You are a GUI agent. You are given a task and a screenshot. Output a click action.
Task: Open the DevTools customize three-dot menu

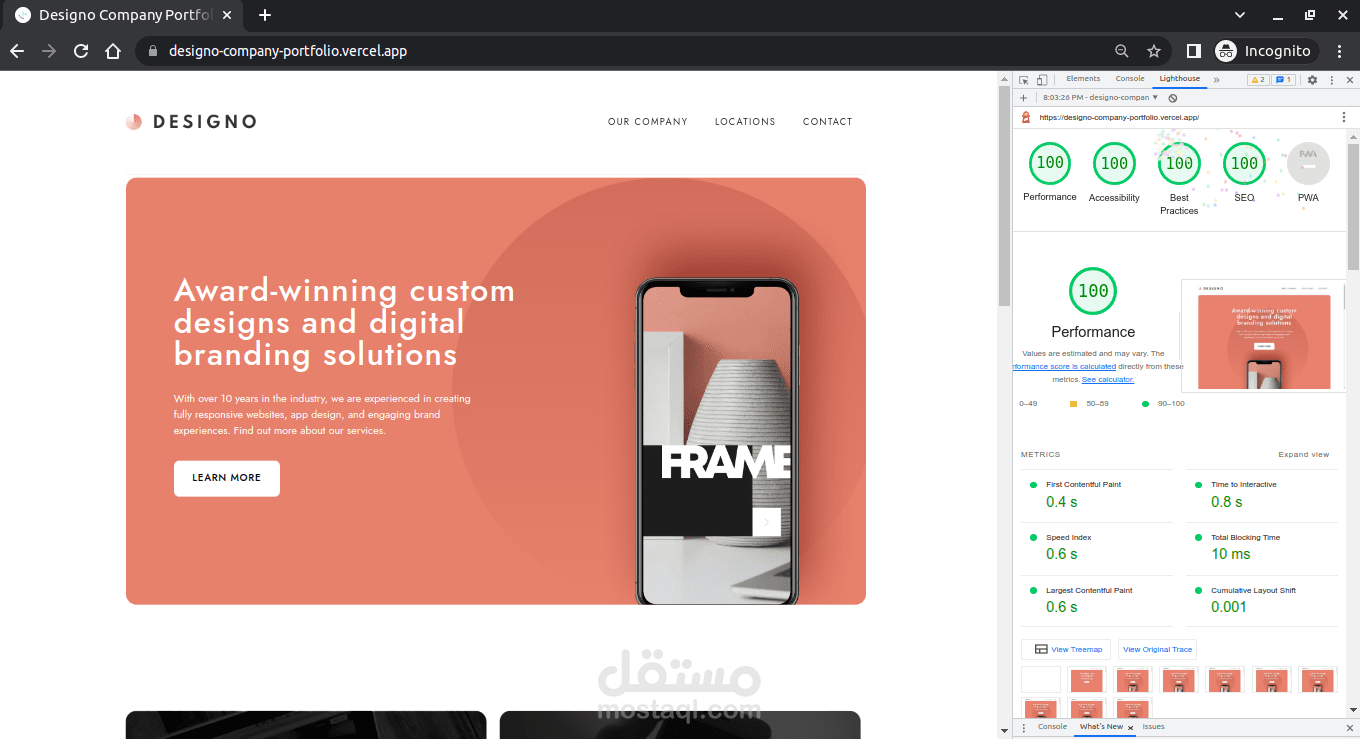point(1332,80)
